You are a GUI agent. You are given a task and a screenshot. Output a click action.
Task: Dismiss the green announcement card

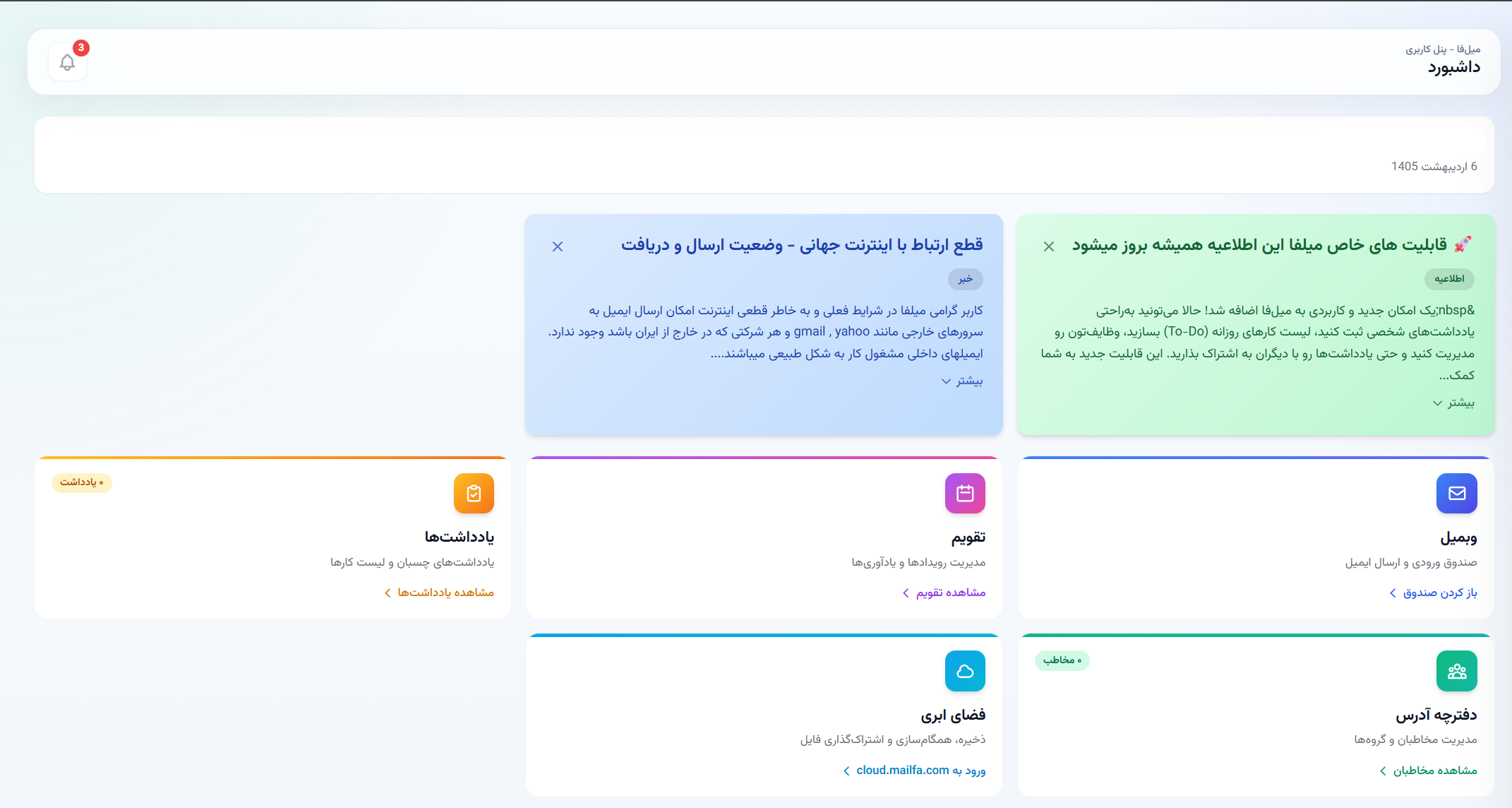(x=1049, y=246)
